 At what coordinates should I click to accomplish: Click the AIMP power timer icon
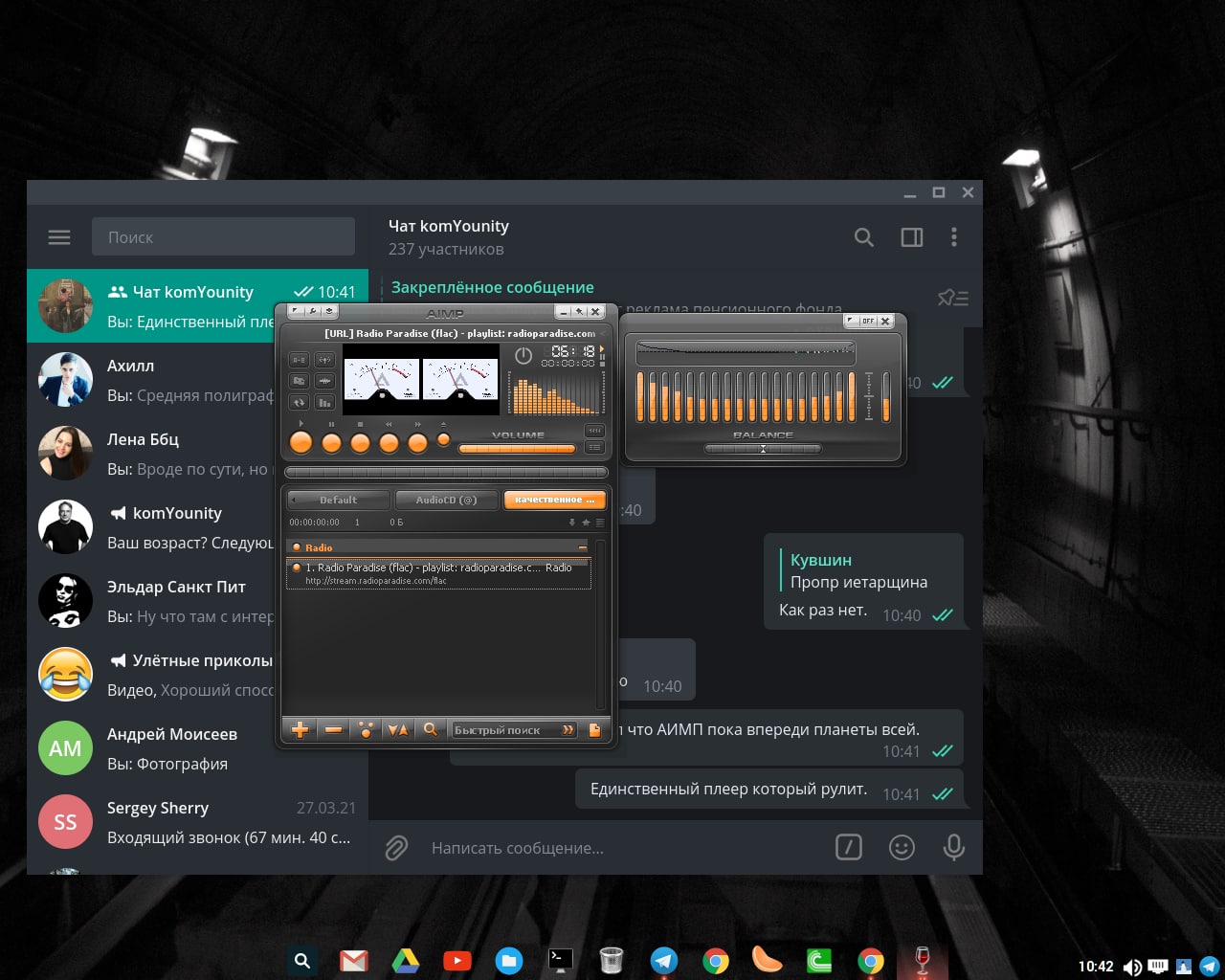coord(523,355)
